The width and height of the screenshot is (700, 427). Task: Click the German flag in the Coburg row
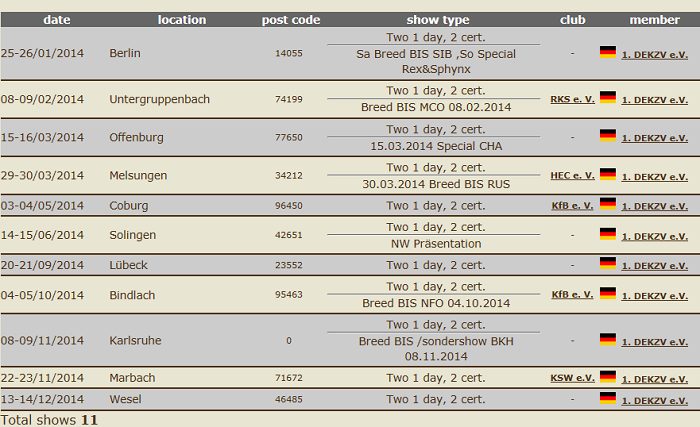(x=608, y=203)
